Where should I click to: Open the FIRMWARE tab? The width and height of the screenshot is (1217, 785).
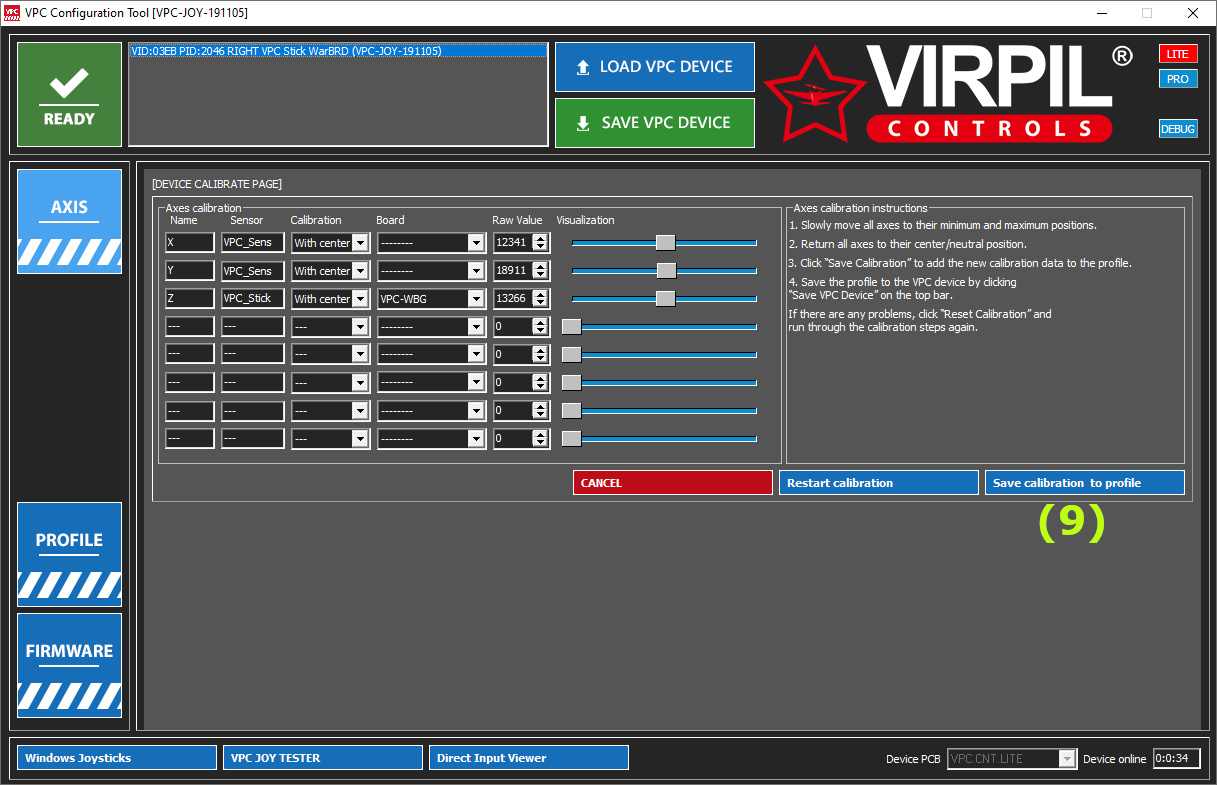(69, 665)
